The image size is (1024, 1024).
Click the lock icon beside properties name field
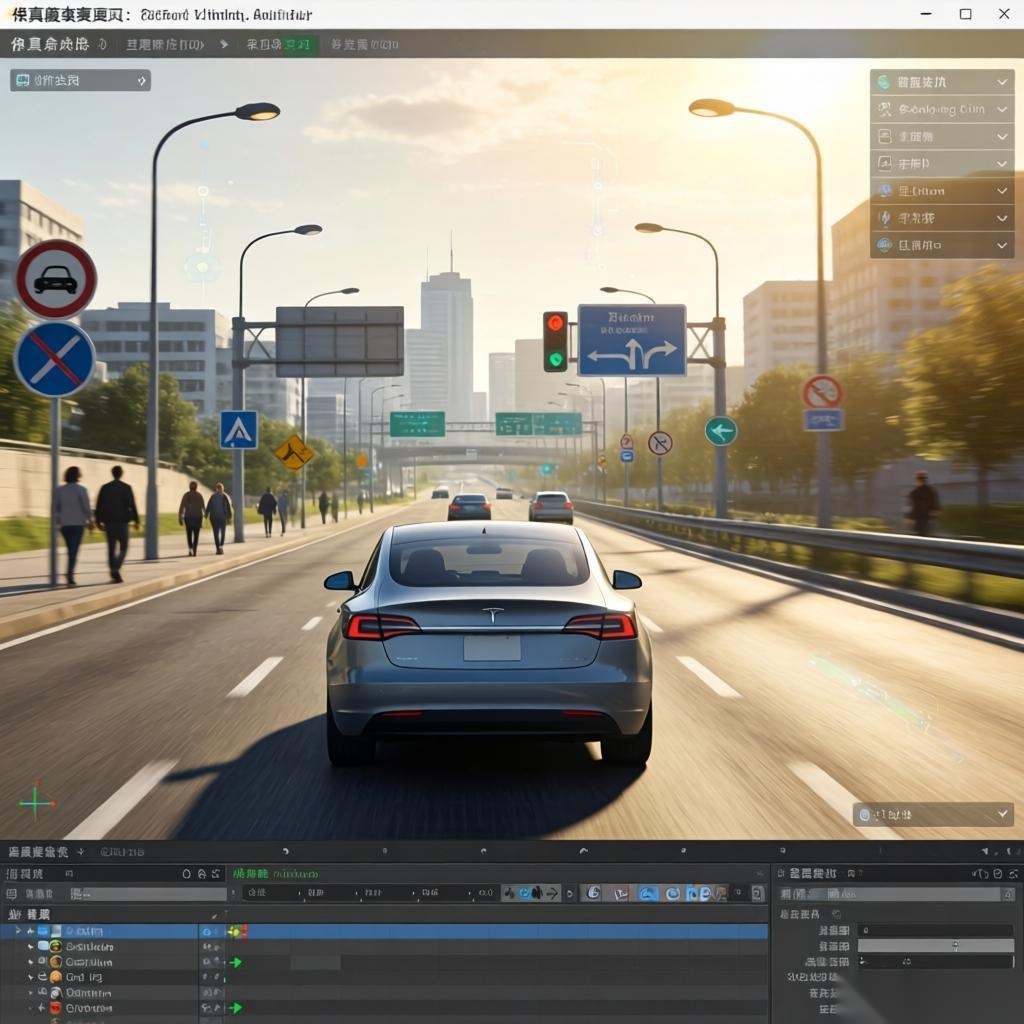pos(1008,893)
